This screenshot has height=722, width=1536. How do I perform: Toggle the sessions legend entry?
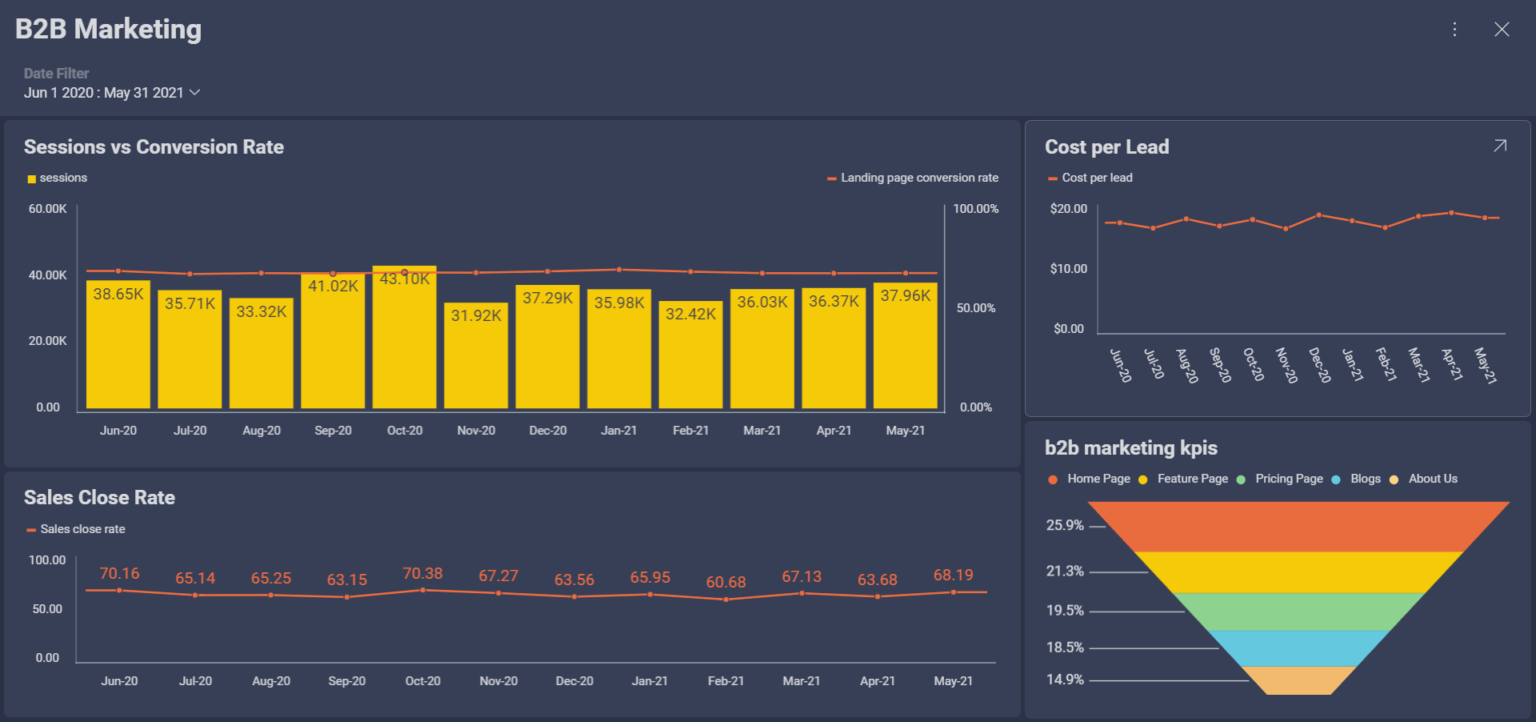(x=55, y=177)
